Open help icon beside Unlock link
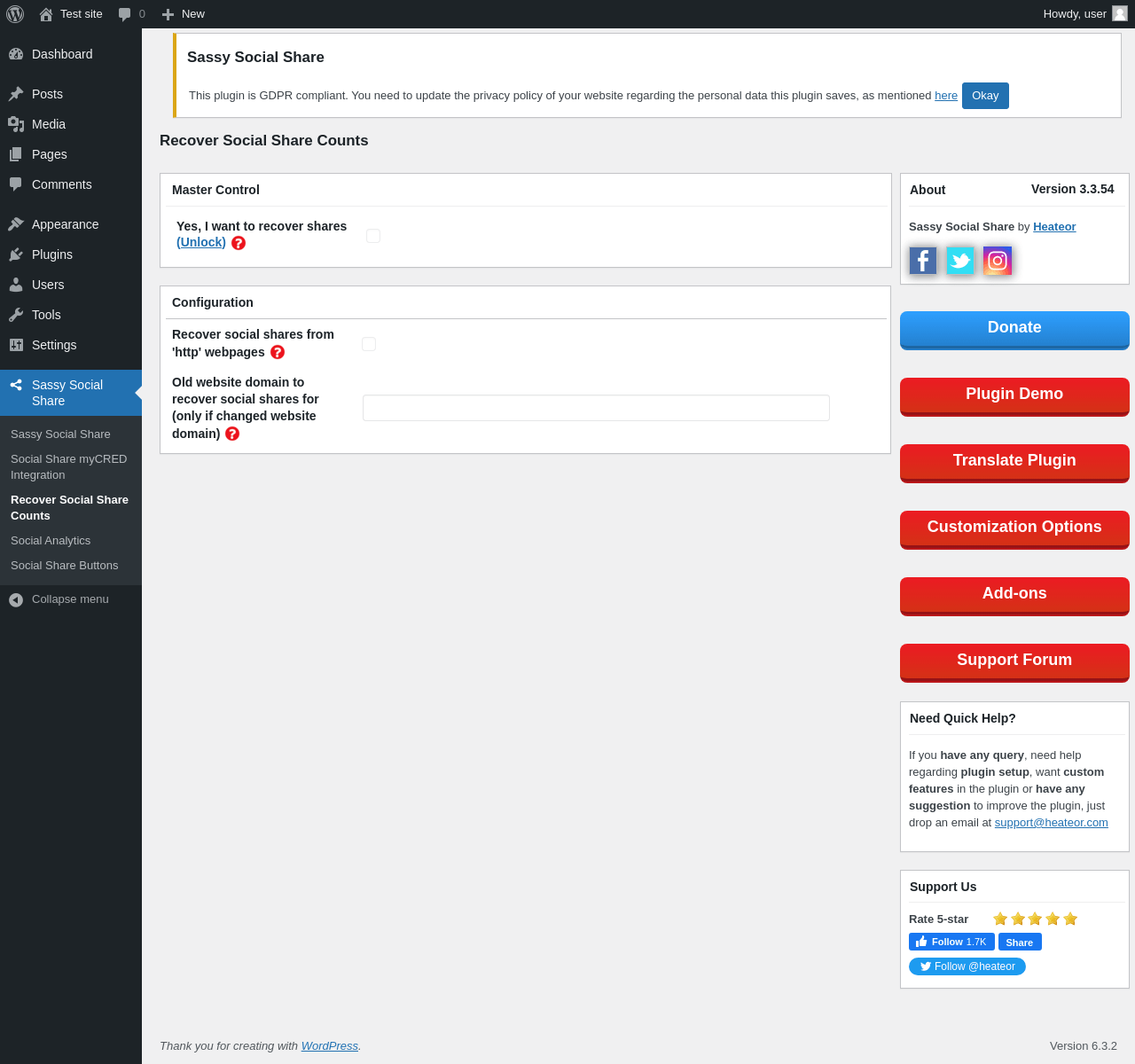Viewport: 1135px width, 1064px height. pos(239,243)
